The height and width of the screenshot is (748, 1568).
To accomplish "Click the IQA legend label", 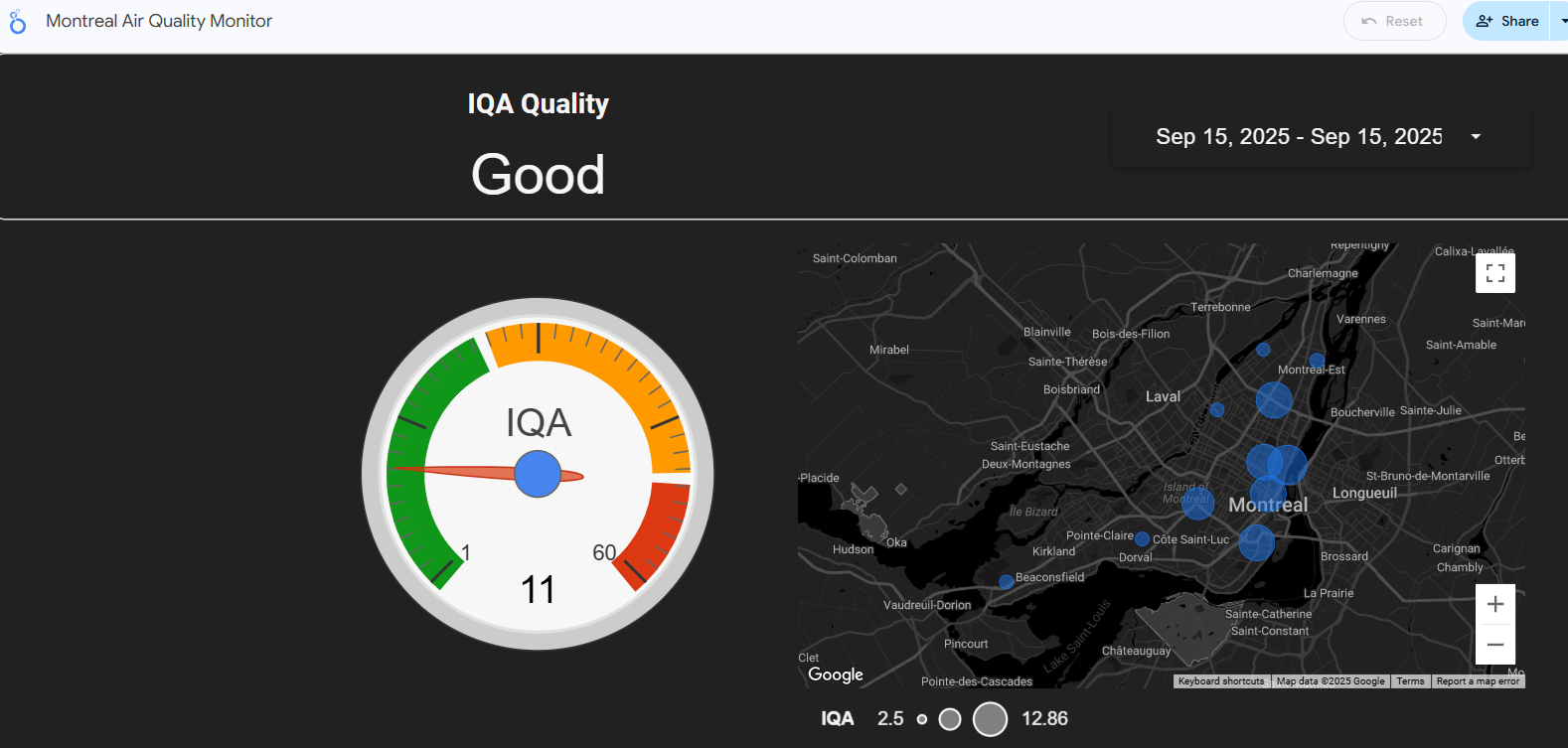I will [837, 718].
